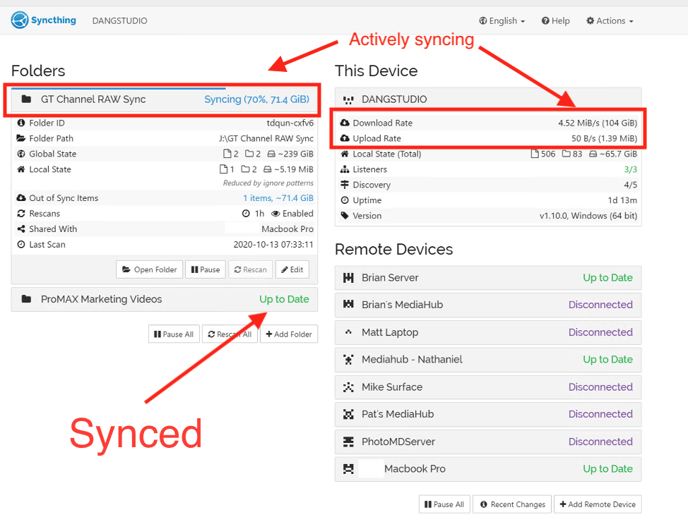Image resolution: width=688 pixels, height=529 pixels.
Task: Click the folder Rescan button
Action: click(251, 269)
